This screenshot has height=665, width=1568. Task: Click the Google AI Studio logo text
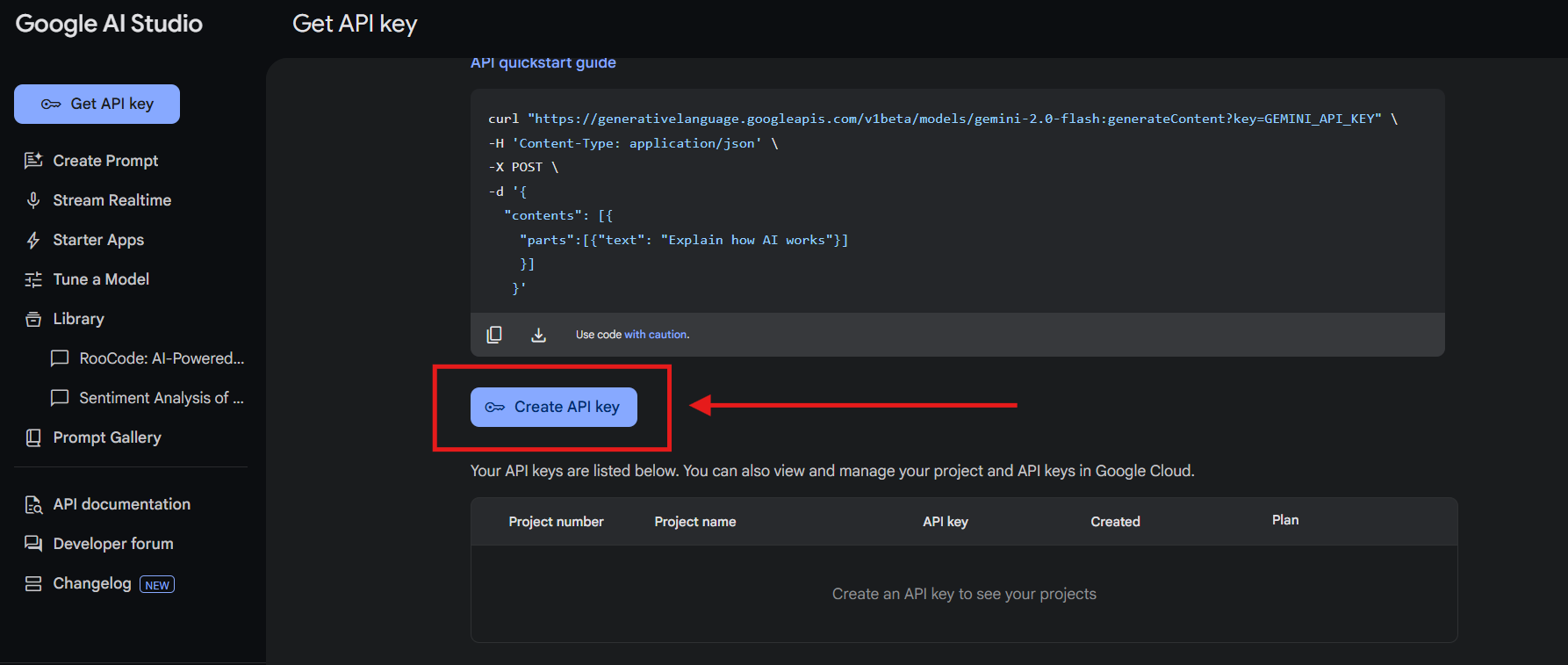coord(109,24)
